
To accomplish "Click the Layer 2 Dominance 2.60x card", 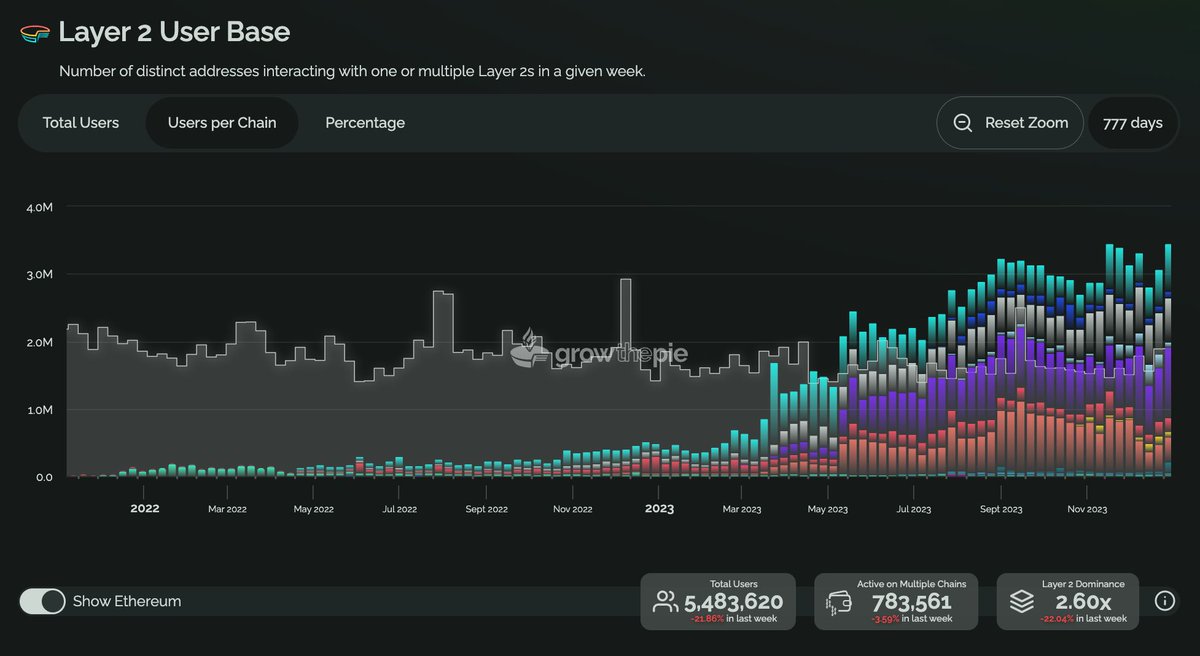I will coord(1067,601).
